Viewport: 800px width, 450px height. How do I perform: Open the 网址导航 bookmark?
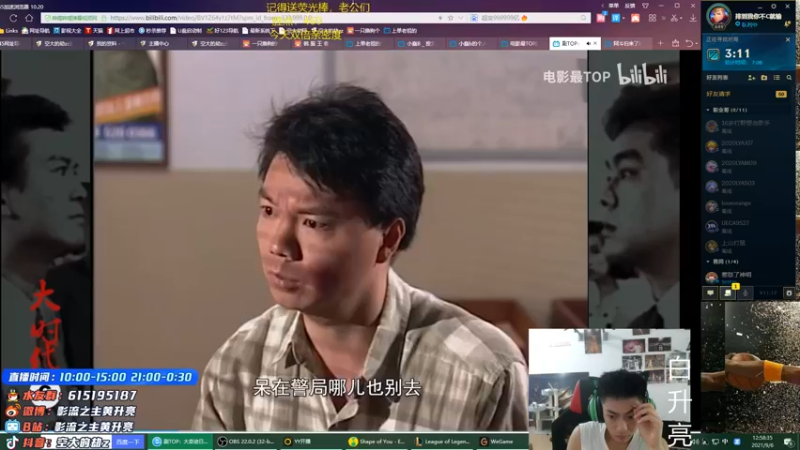point(36,31)
